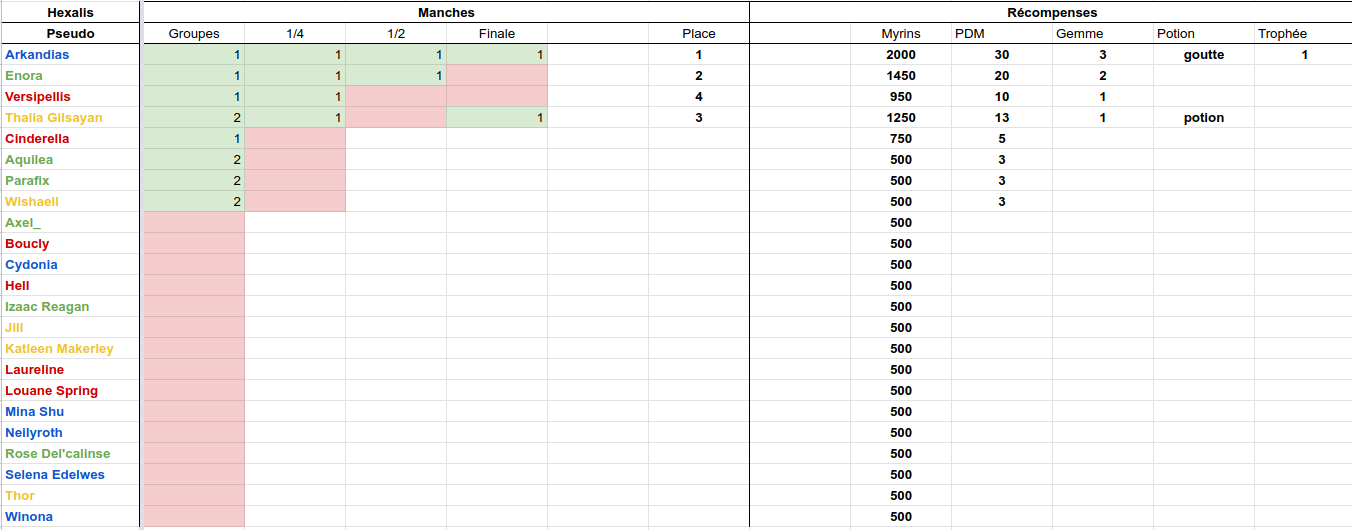Viewport: 1352px width, 530px height.
Task: Select the Gemme column header
Action: click(x=1080, y=34)
